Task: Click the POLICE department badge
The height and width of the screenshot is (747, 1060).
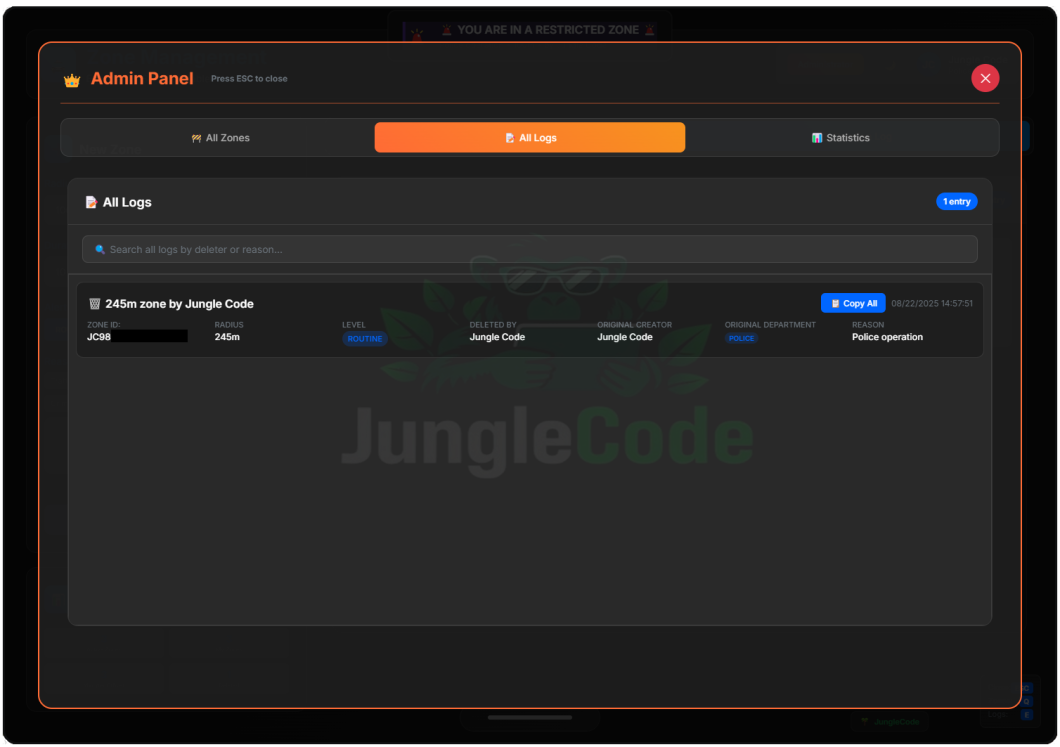Action: (x=742, y=339)
